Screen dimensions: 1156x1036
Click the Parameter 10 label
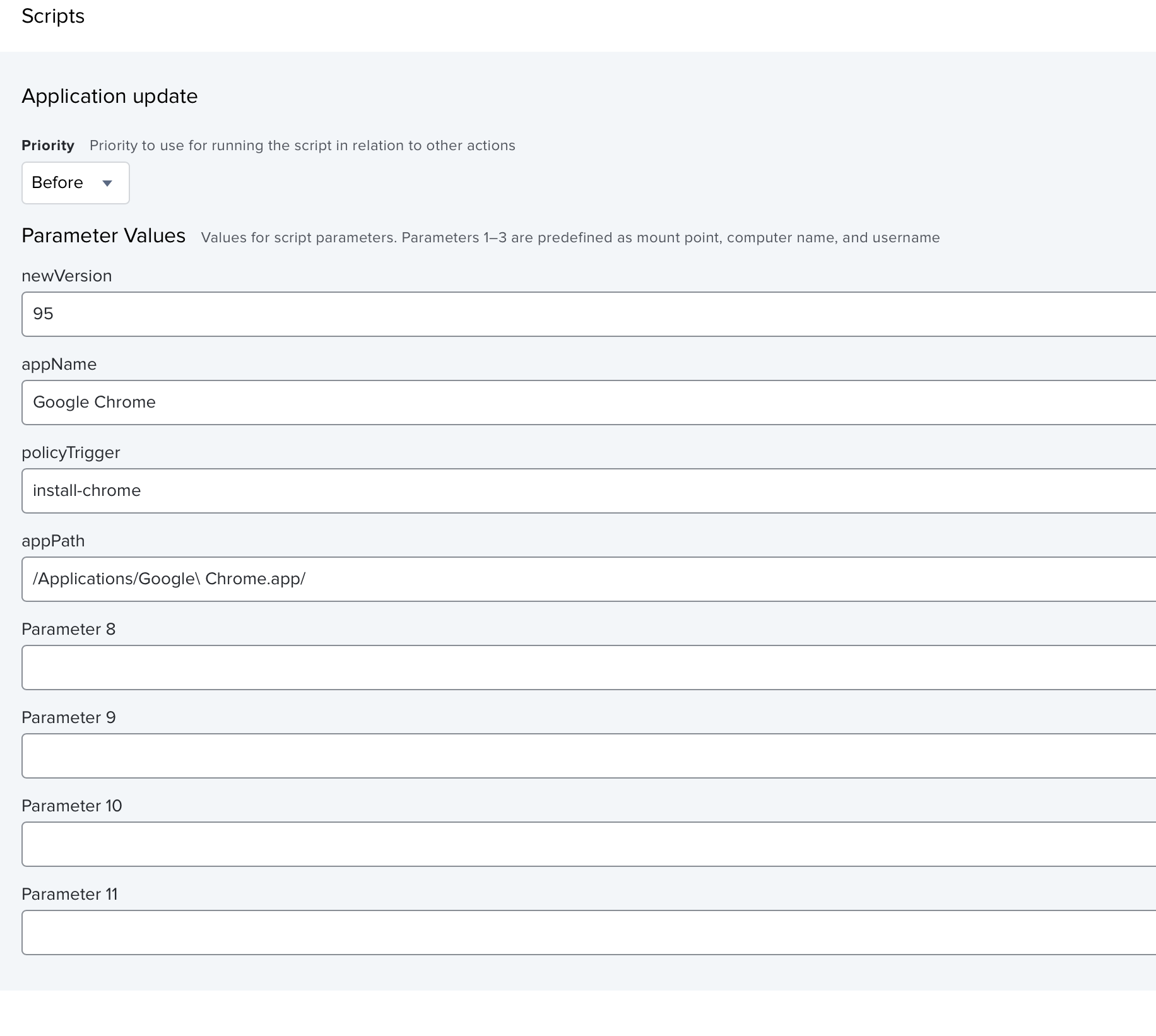(x=72, y=806)
